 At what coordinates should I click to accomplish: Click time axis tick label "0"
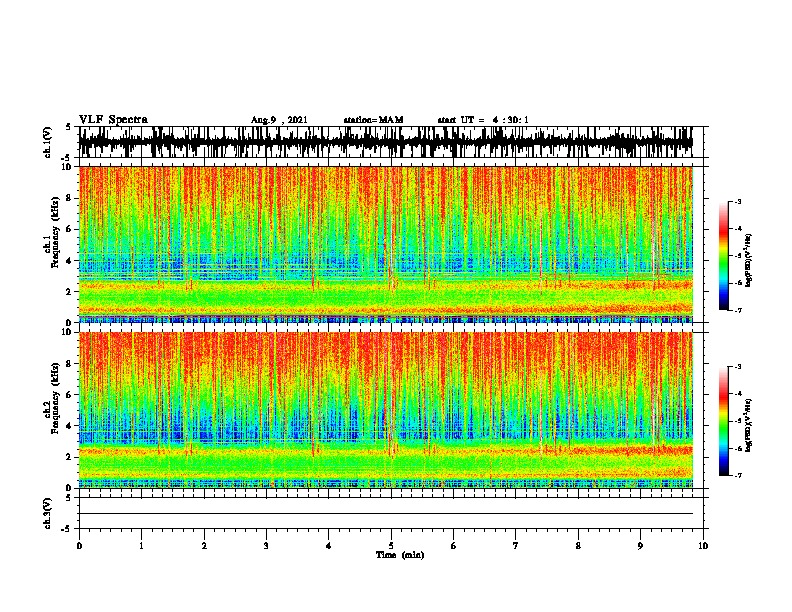[x=79, y=546]
